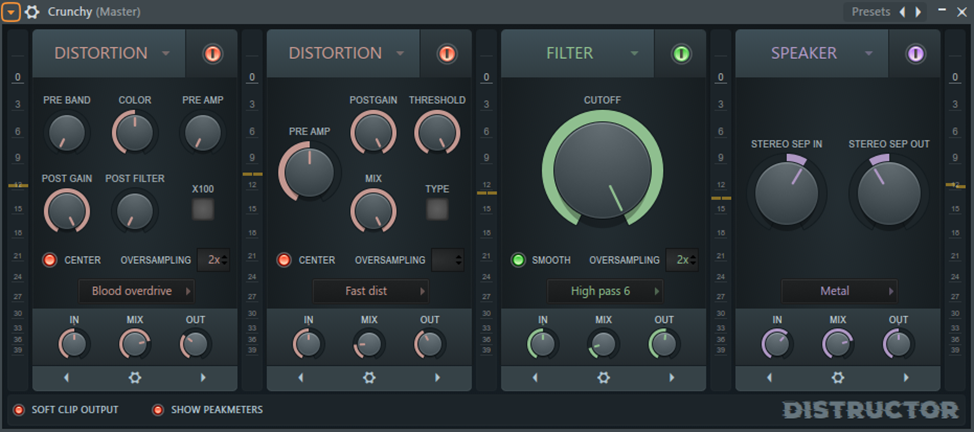Image resolution: width=974 pixels, height=432 pixels.
Task: Click IN knob of Speaker module
Action: pos(777,344)
